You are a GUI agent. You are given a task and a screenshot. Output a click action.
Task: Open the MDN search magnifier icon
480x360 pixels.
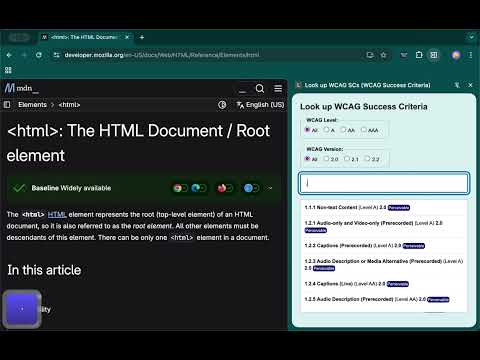(260, 88)
